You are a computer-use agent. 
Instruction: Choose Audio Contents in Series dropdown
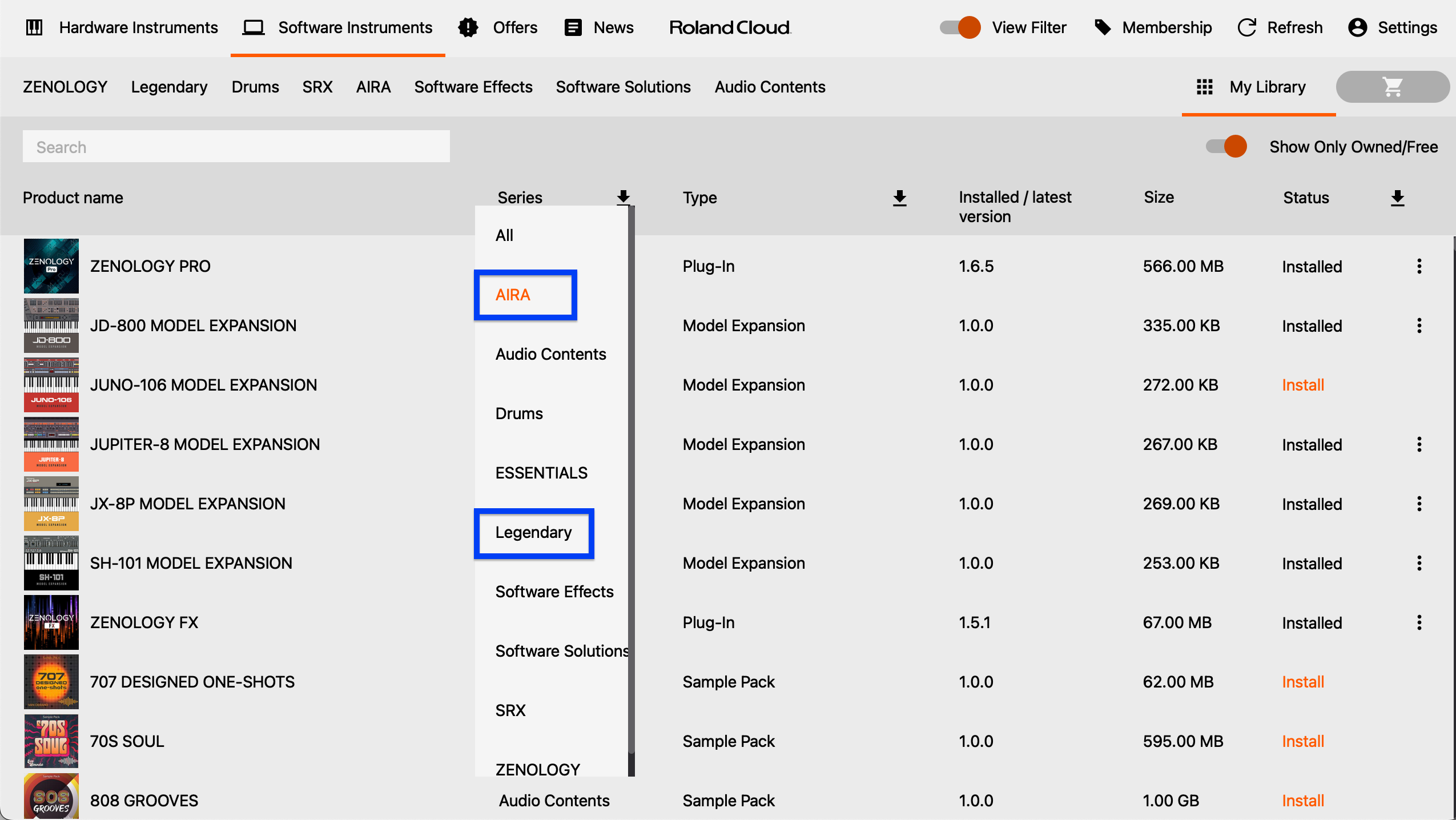(x=552, y=354)
